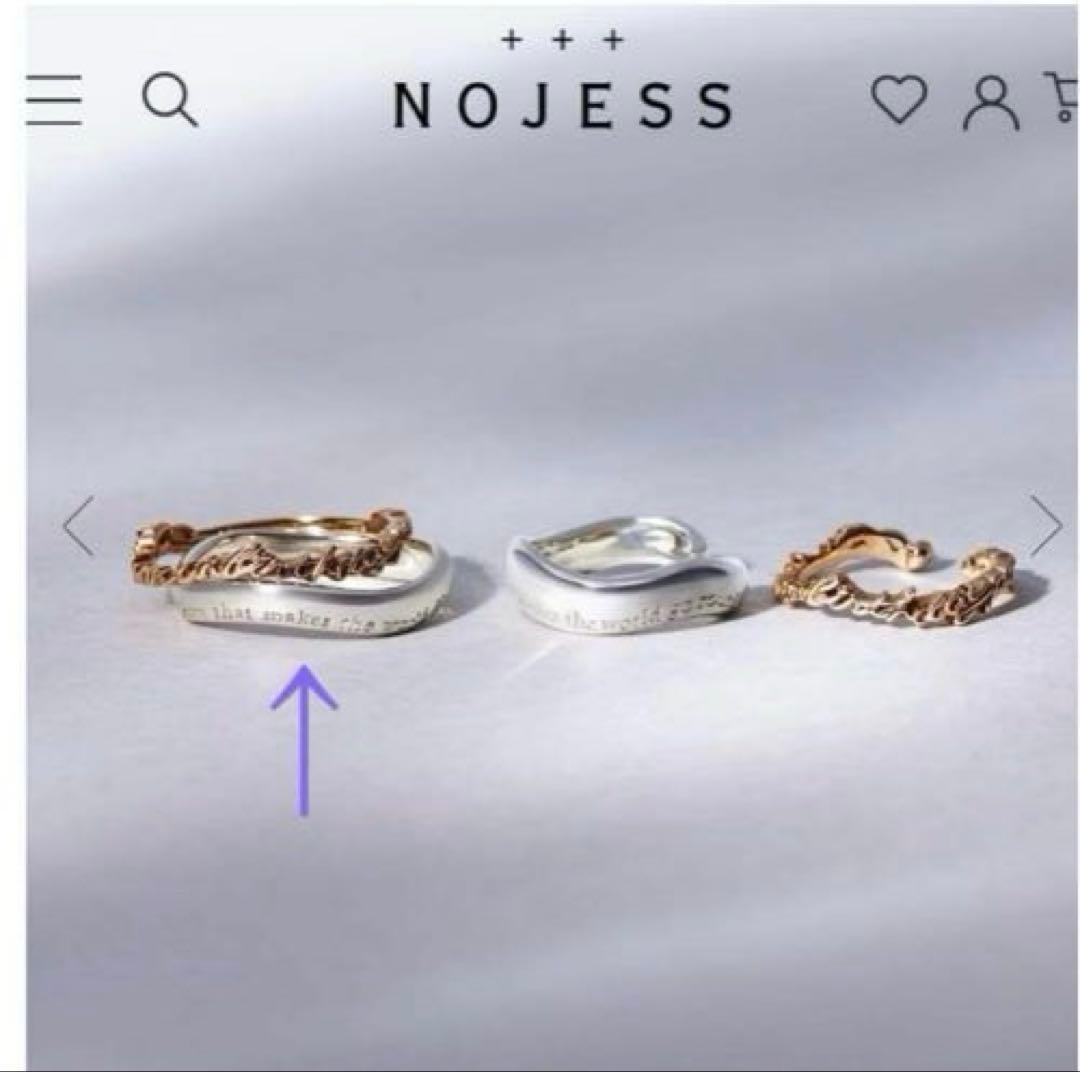
Task: Click the purple upward arrow annotation
Action: (304, 740)
